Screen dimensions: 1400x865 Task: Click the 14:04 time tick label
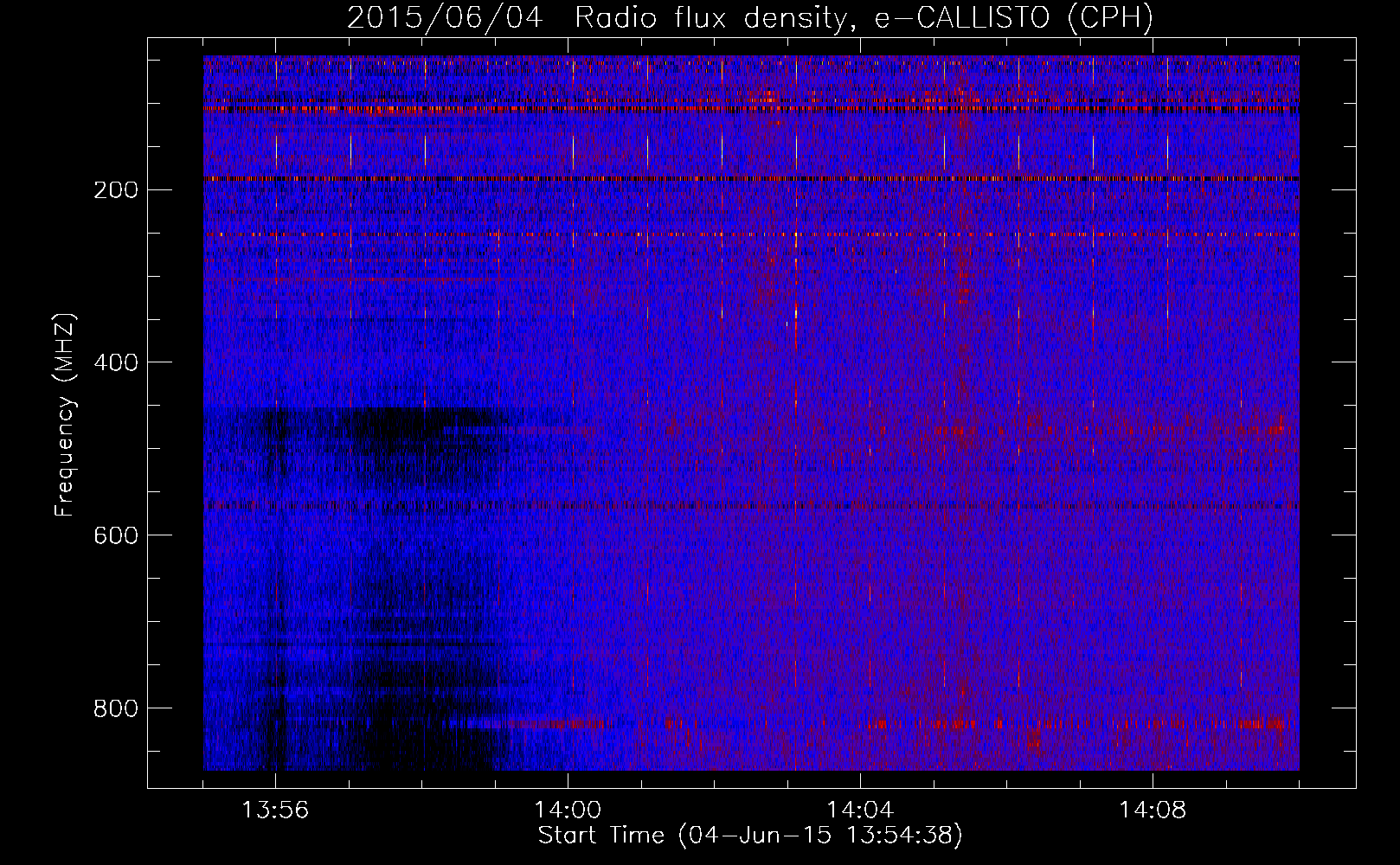tap(860, 811)
